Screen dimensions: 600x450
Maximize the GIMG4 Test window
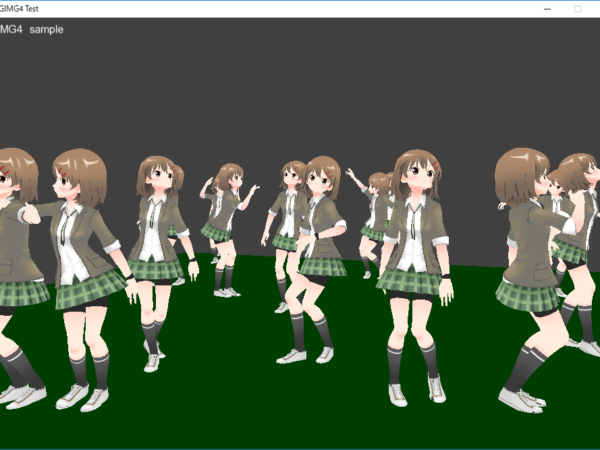click(577, 9)
